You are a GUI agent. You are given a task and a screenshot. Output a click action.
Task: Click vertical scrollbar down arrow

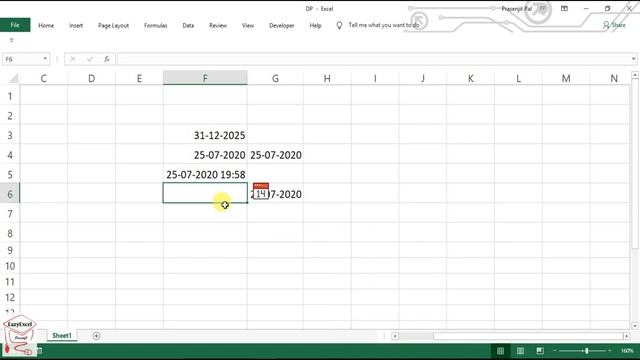(x=635, y=325)
